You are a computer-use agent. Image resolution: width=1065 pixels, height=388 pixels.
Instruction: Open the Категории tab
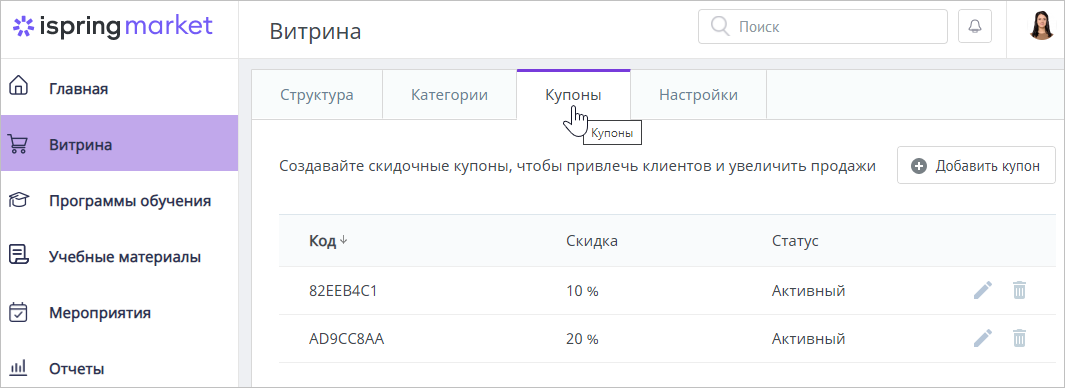click(449, 95)
